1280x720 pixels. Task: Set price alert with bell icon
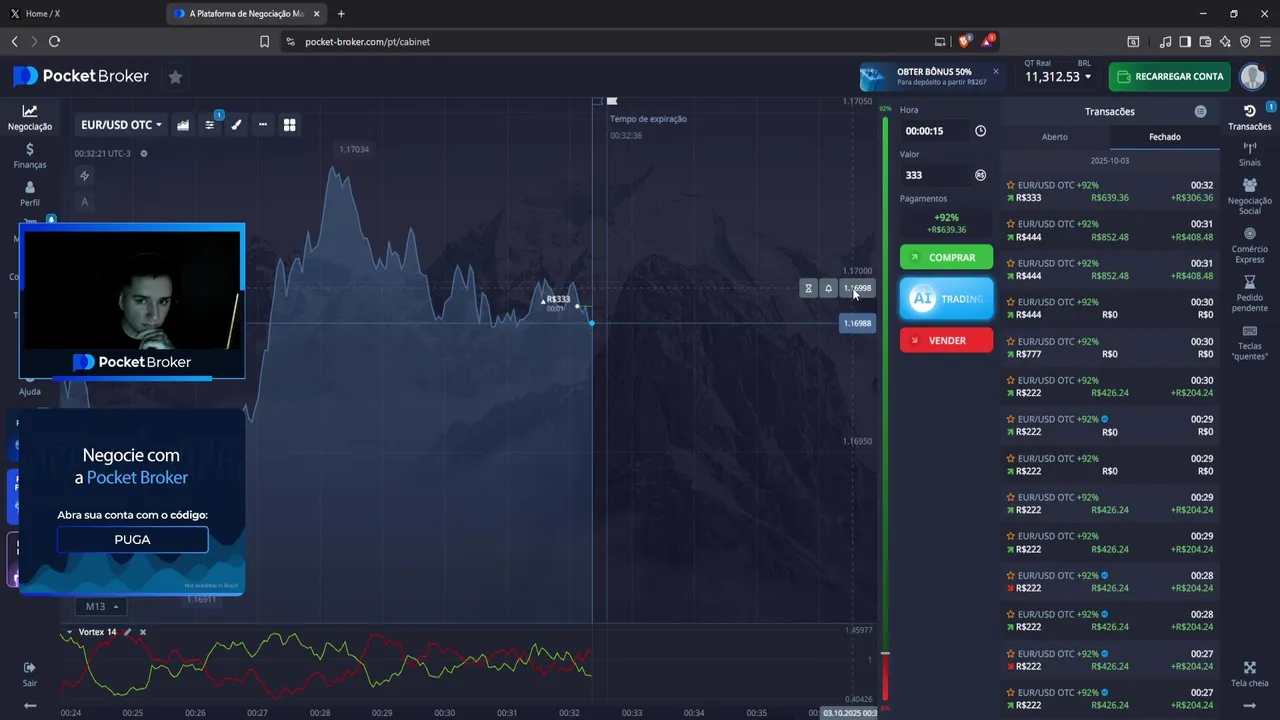pos(828,288)
